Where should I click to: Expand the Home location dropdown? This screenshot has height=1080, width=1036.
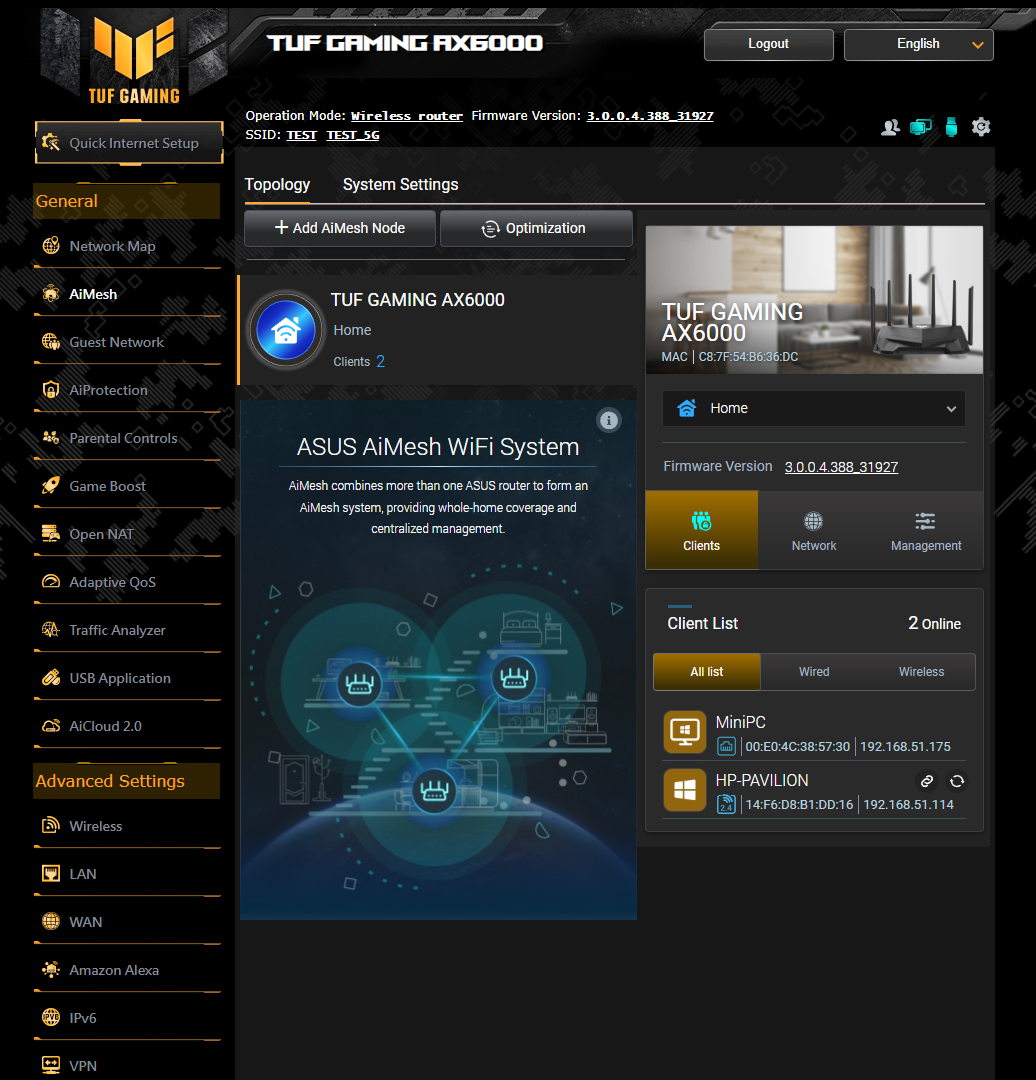point(814,408)
